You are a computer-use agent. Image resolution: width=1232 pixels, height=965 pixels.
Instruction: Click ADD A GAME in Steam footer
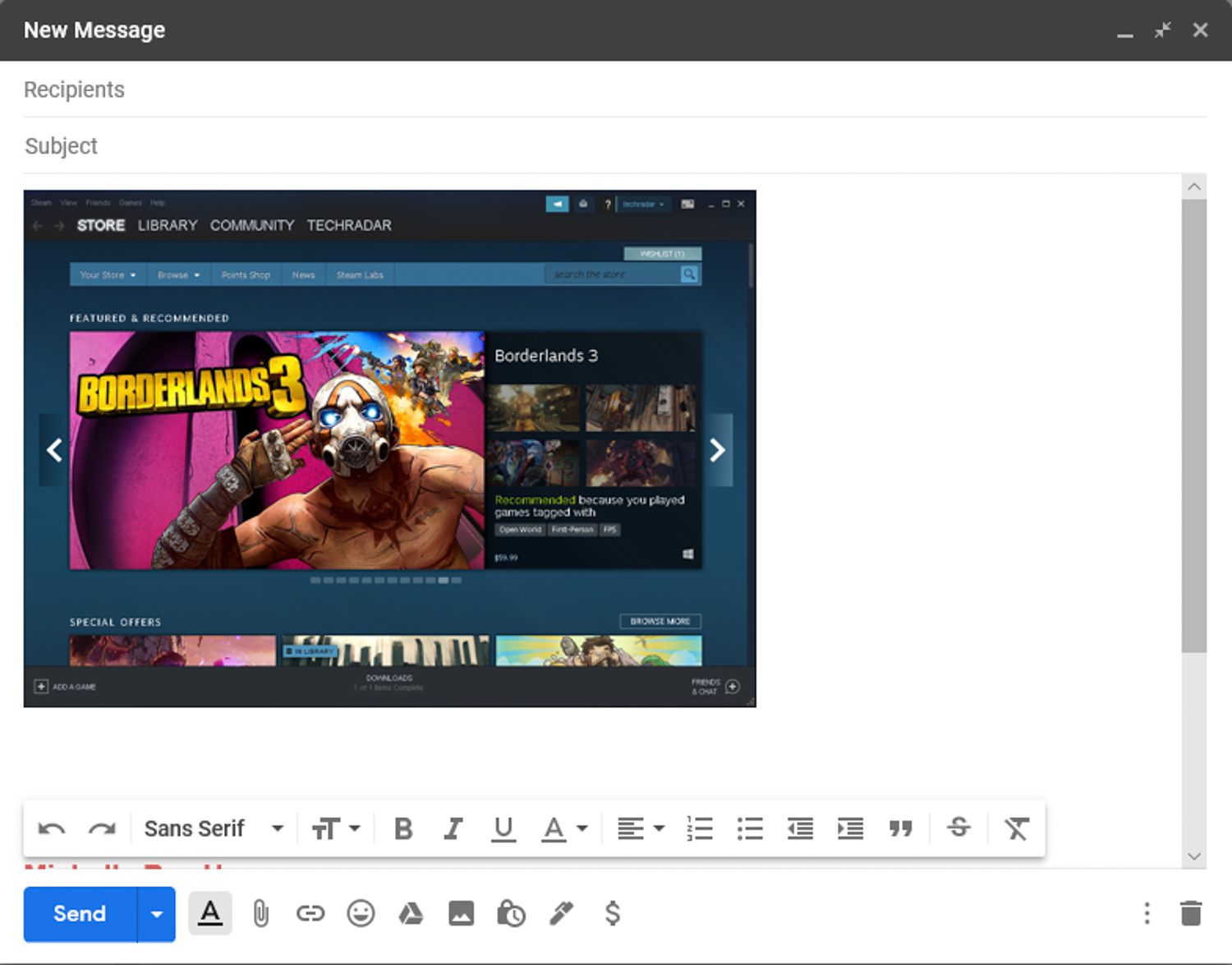coord(65,687)
